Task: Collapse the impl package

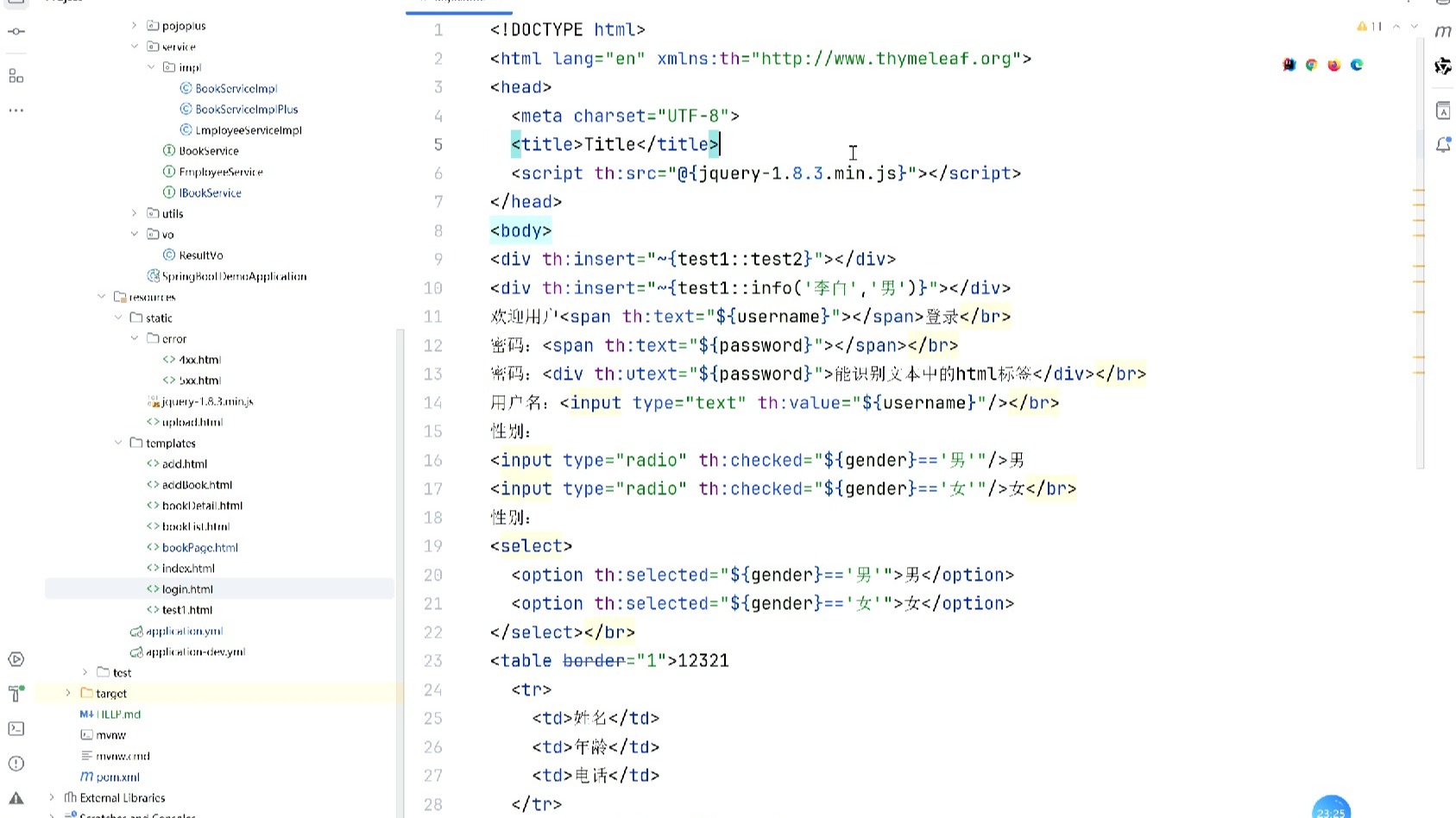Action: (x=151, y=67)
